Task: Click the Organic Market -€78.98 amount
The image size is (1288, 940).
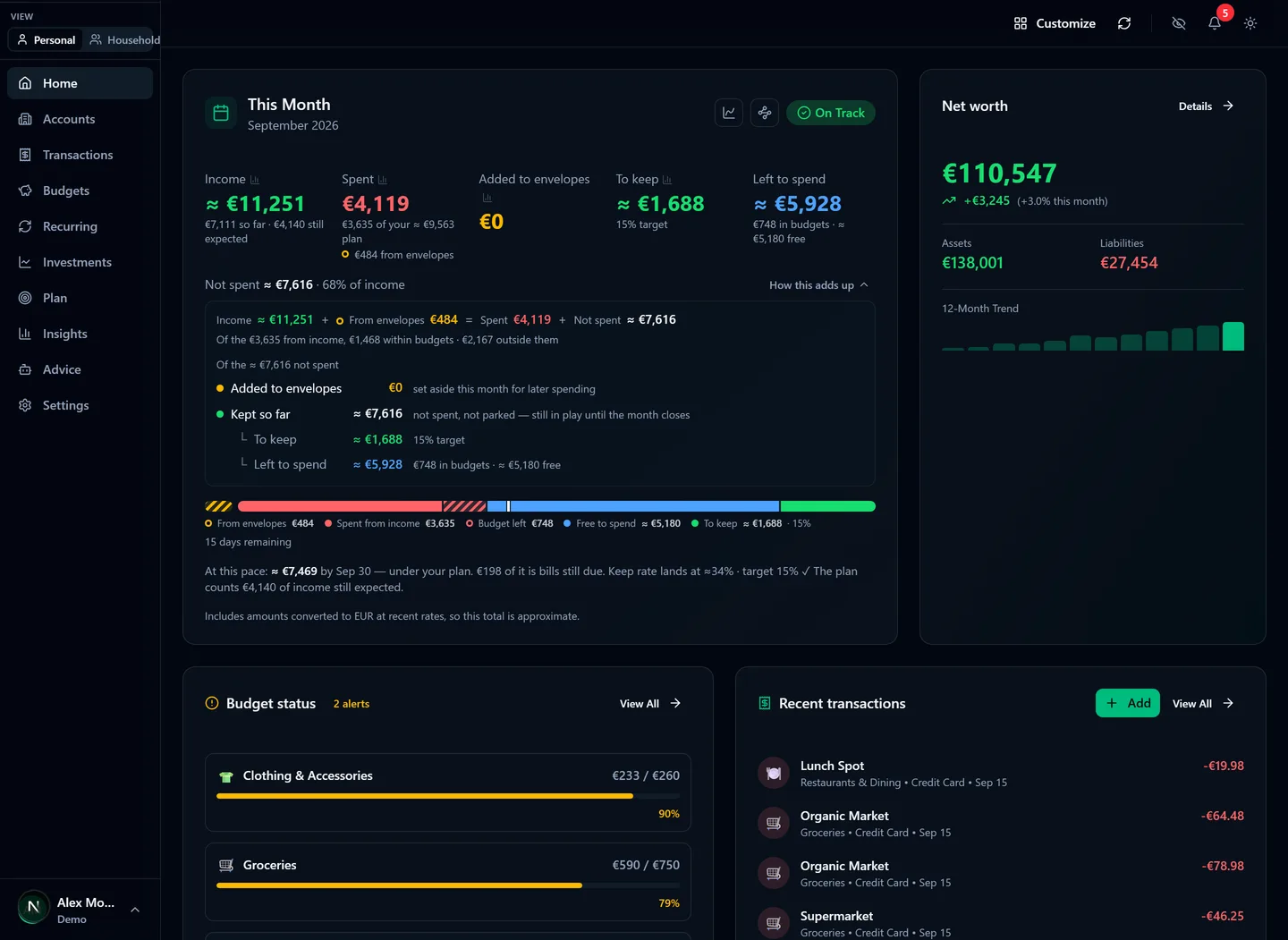Action: [x=1223, y=866]
